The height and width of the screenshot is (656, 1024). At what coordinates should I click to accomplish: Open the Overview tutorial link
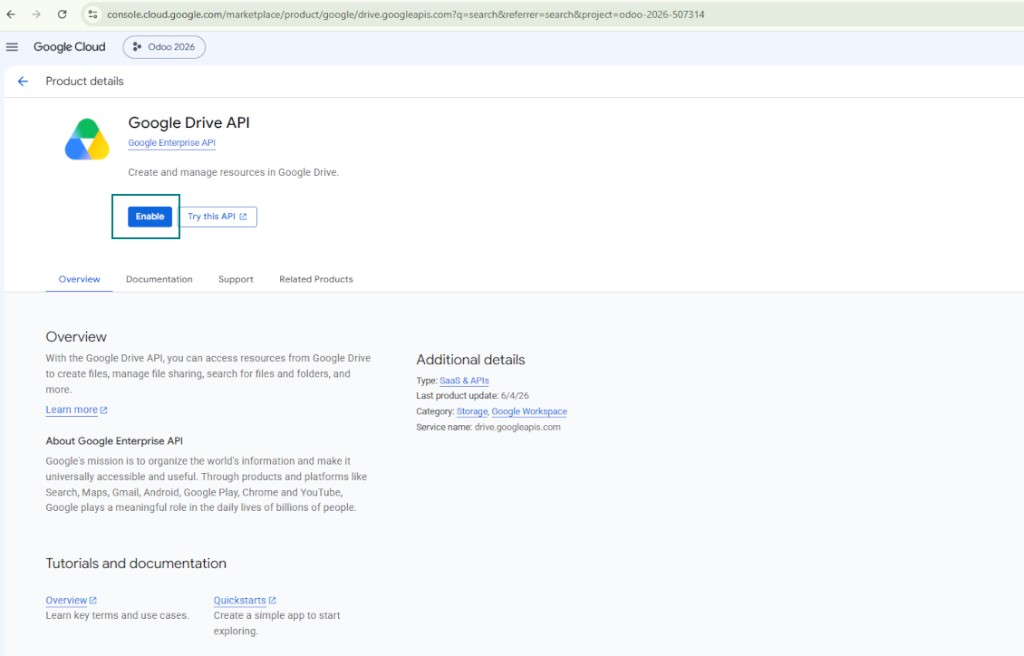tap(71, 600)
